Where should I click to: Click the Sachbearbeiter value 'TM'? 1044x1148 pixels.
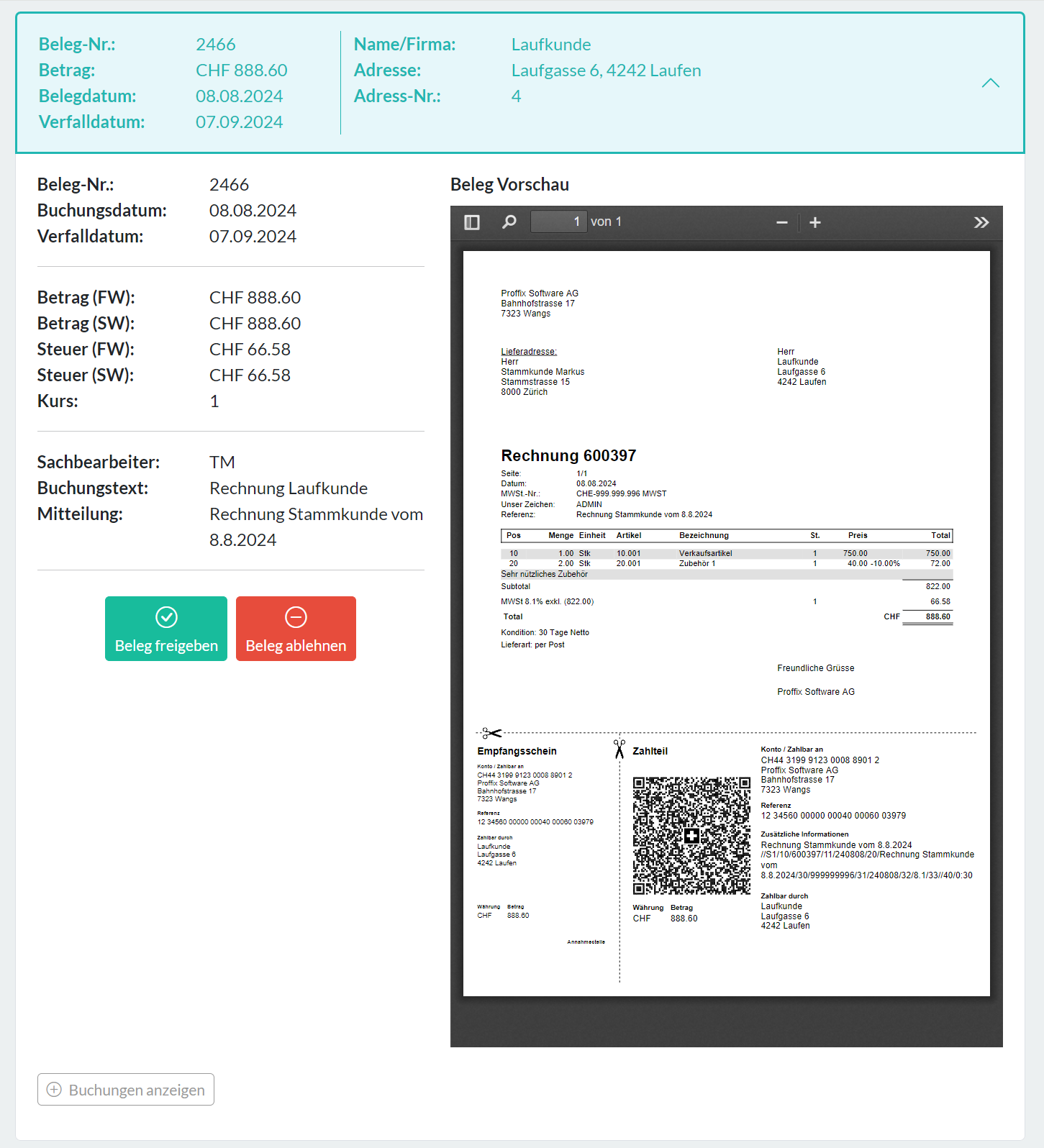click(x=222, y=463)
